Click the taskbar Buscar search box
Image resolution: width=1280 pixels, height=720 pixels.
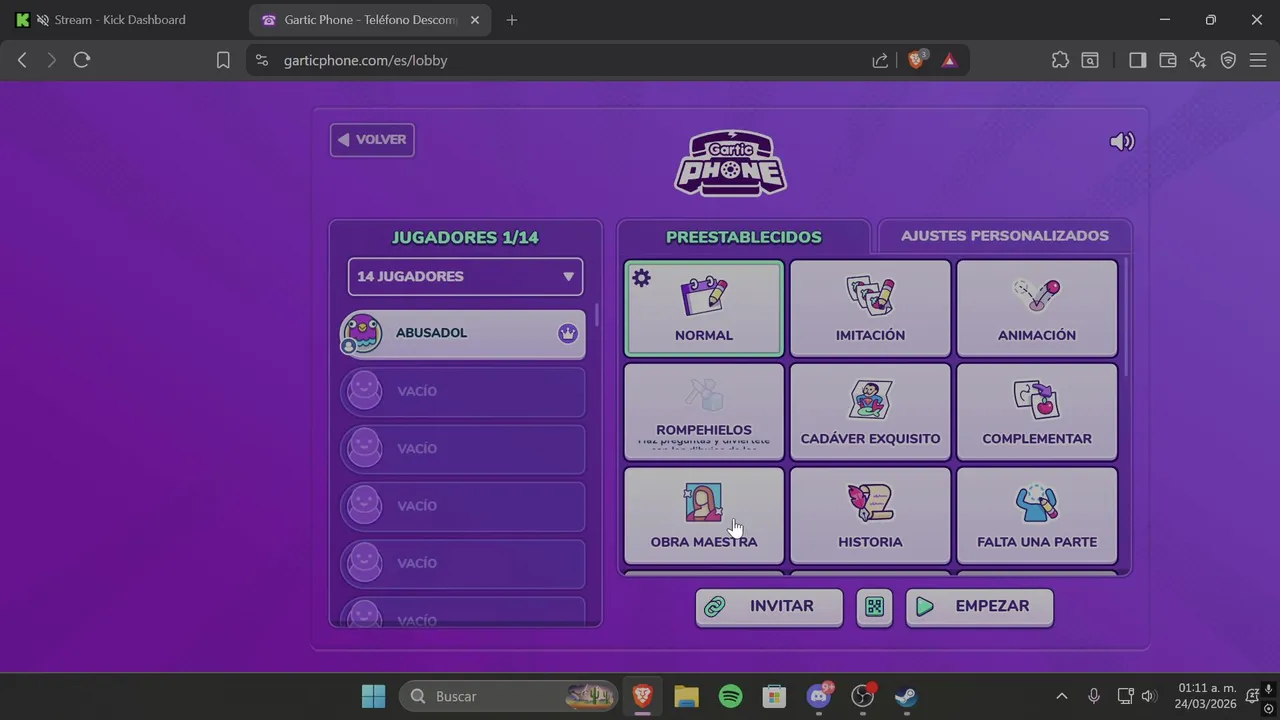[510, 696]
